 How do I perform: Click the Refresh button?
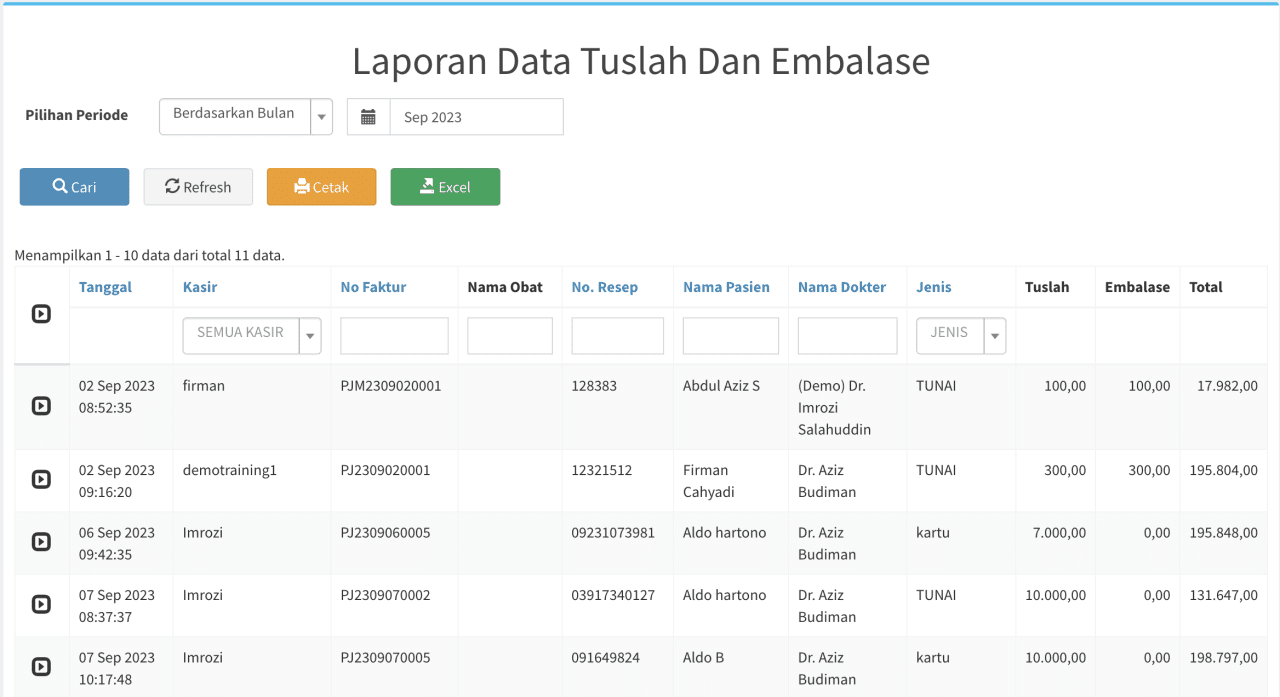[x=198, y=187]
